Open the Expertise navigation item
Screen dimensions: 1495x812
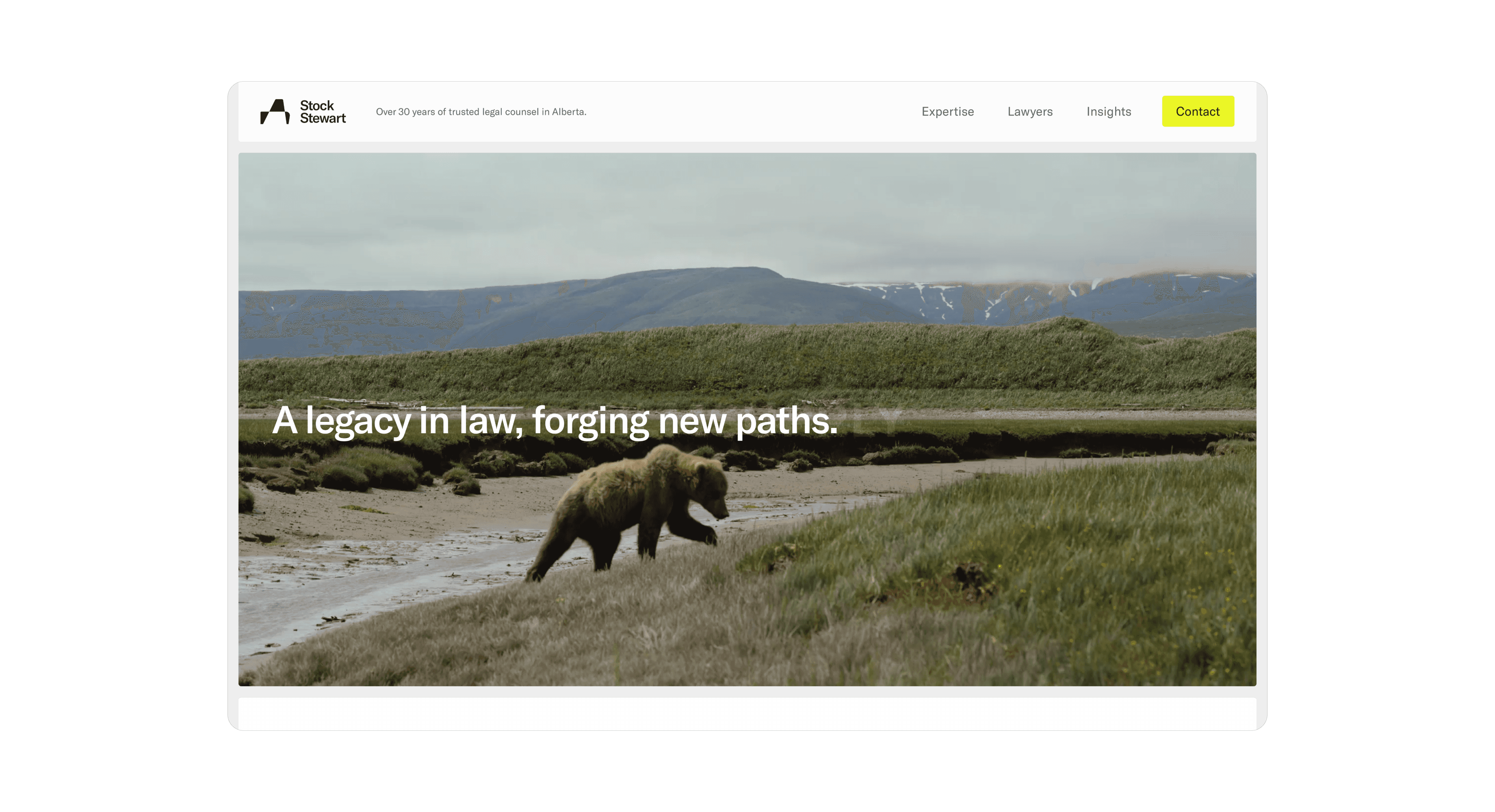[948, 111]
